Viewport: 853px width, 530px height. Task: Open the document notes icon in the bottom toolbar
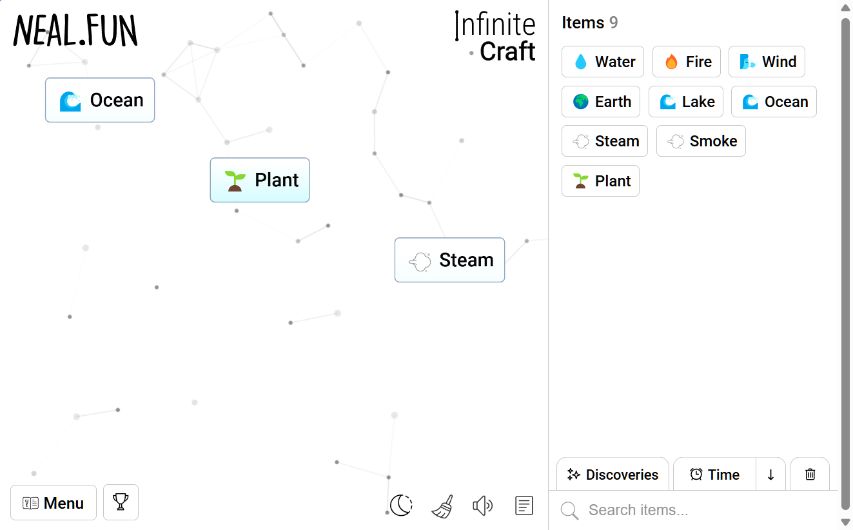[523, 506]
